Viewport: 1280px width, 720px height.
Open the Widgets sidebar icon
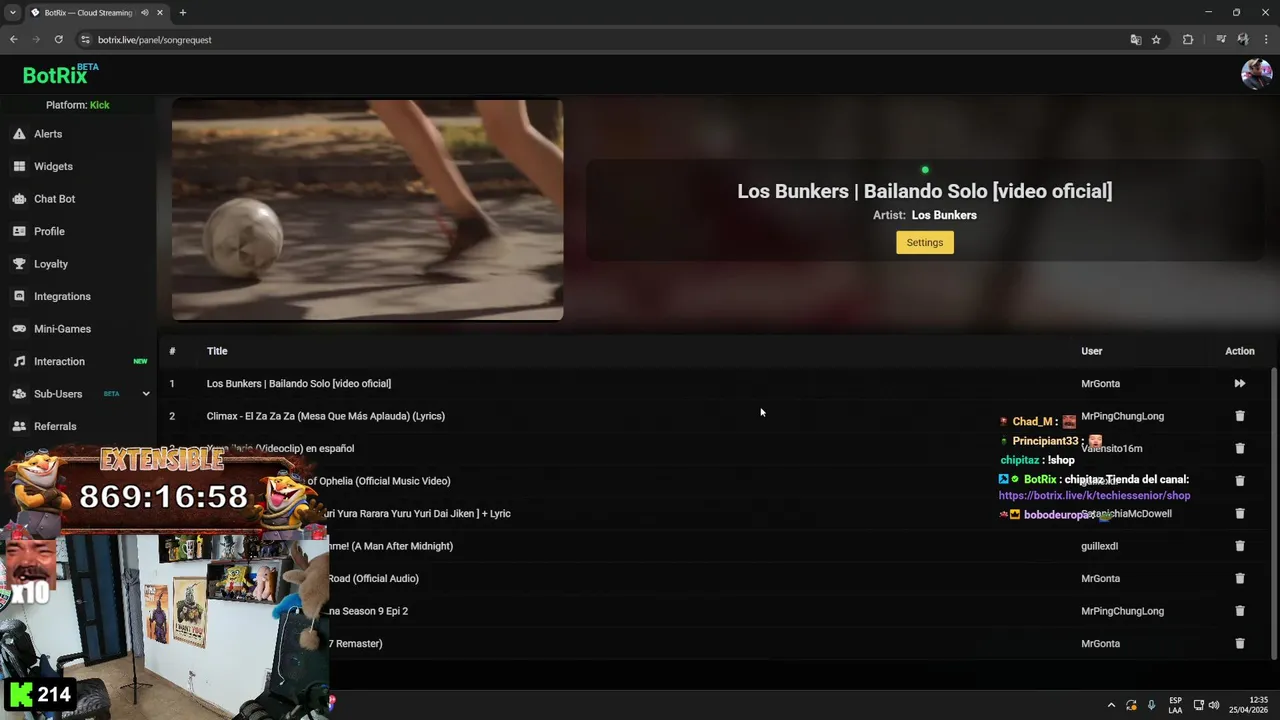tap(19, 166)
